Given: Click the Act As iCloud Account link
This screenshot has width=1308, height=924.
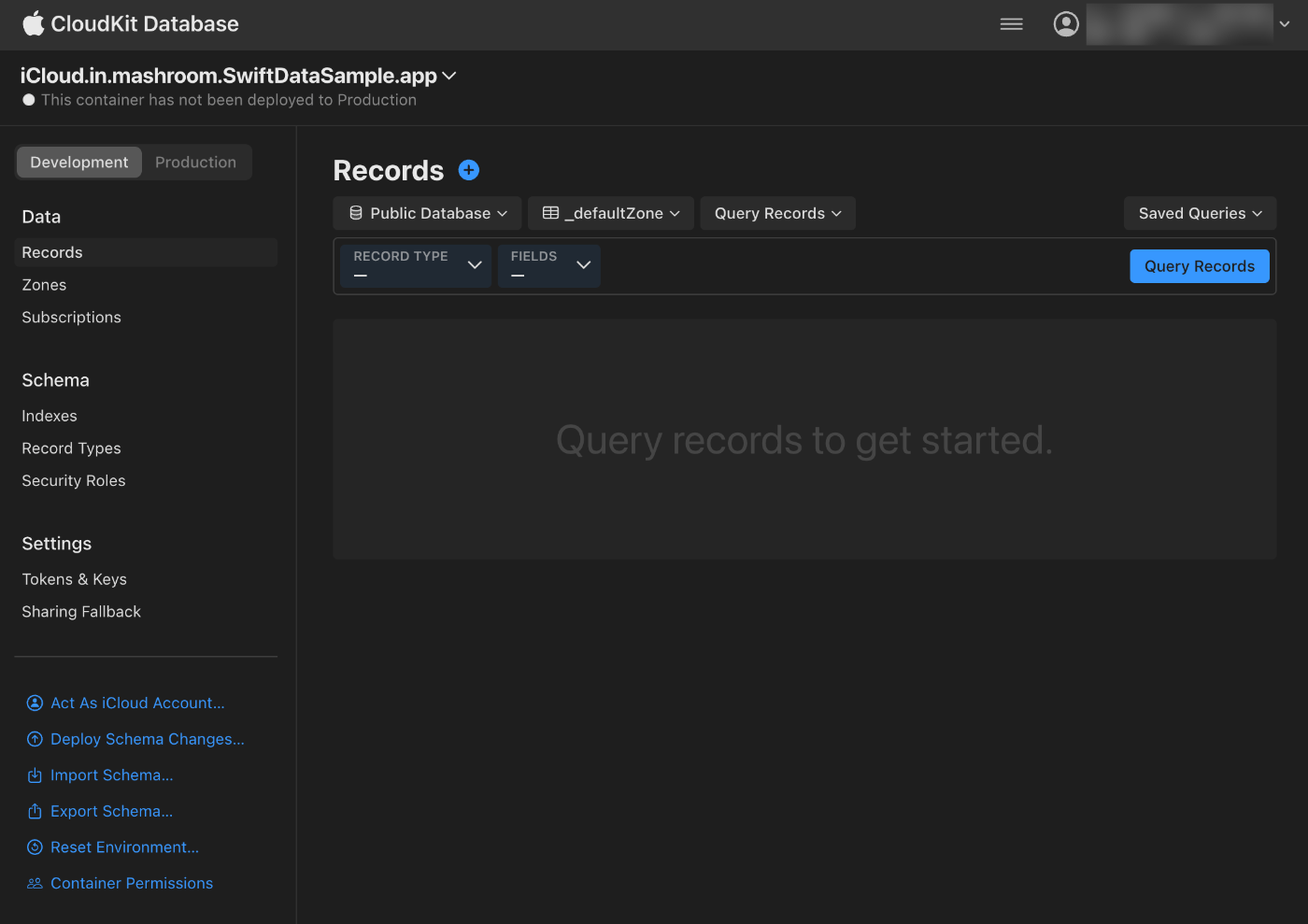Looking at the screenshot, I should pos(137,703).
